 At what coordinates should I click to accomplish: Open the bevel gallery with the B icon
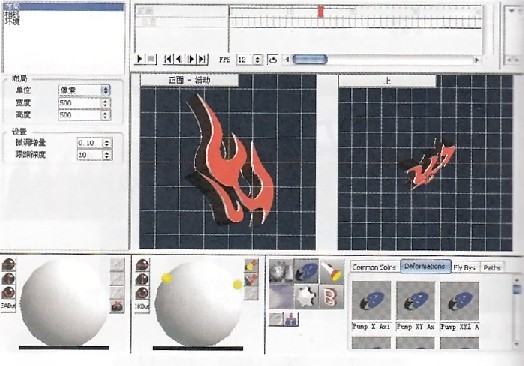332,297
